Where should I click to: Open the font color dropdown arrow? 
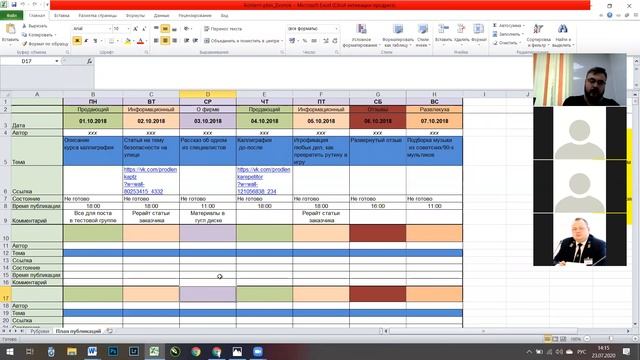pos(146,41)
